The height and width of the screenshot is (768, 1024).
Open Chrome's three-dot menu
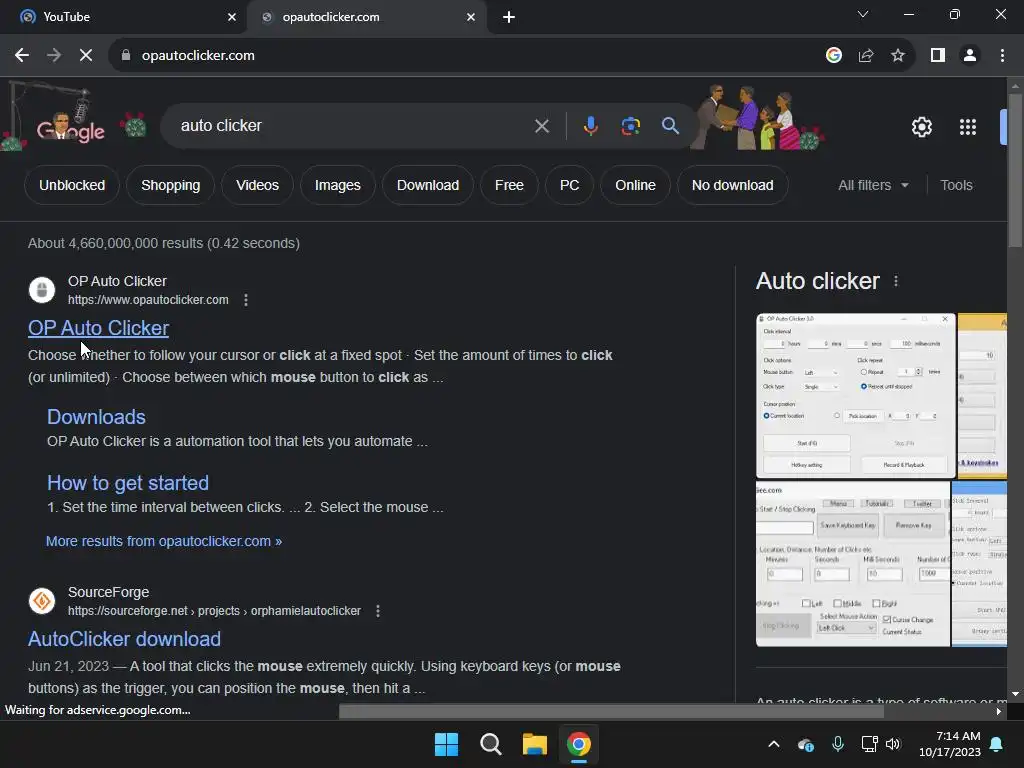point(1002,56)
